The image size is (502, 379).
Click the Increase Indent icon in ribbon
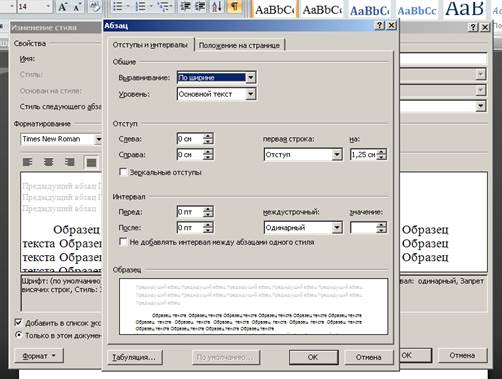200,7
